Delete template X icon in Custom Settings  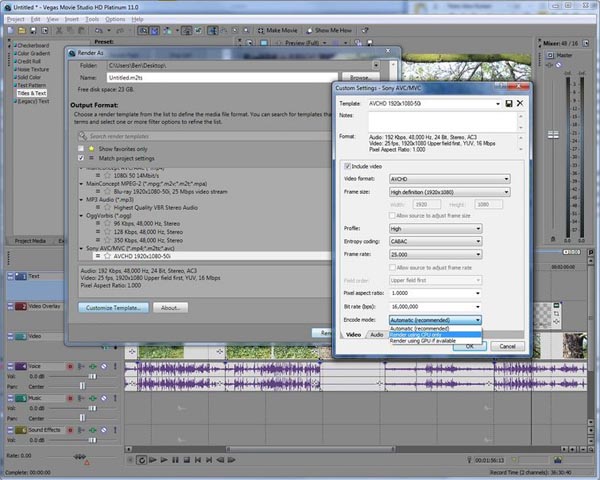[x=520, y=103]
